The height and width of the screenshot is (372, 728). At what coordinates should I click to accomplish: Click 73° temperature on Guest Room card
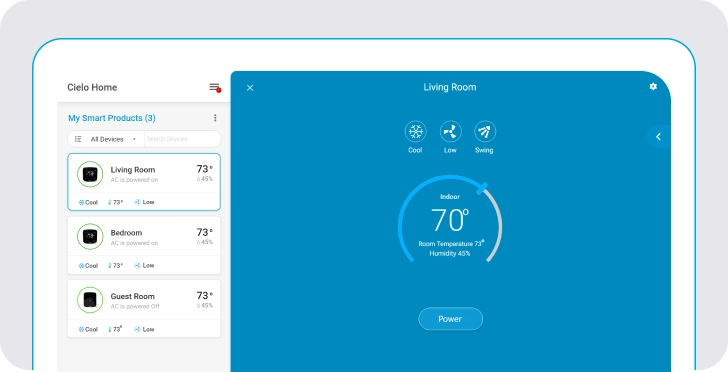[204, 295]
